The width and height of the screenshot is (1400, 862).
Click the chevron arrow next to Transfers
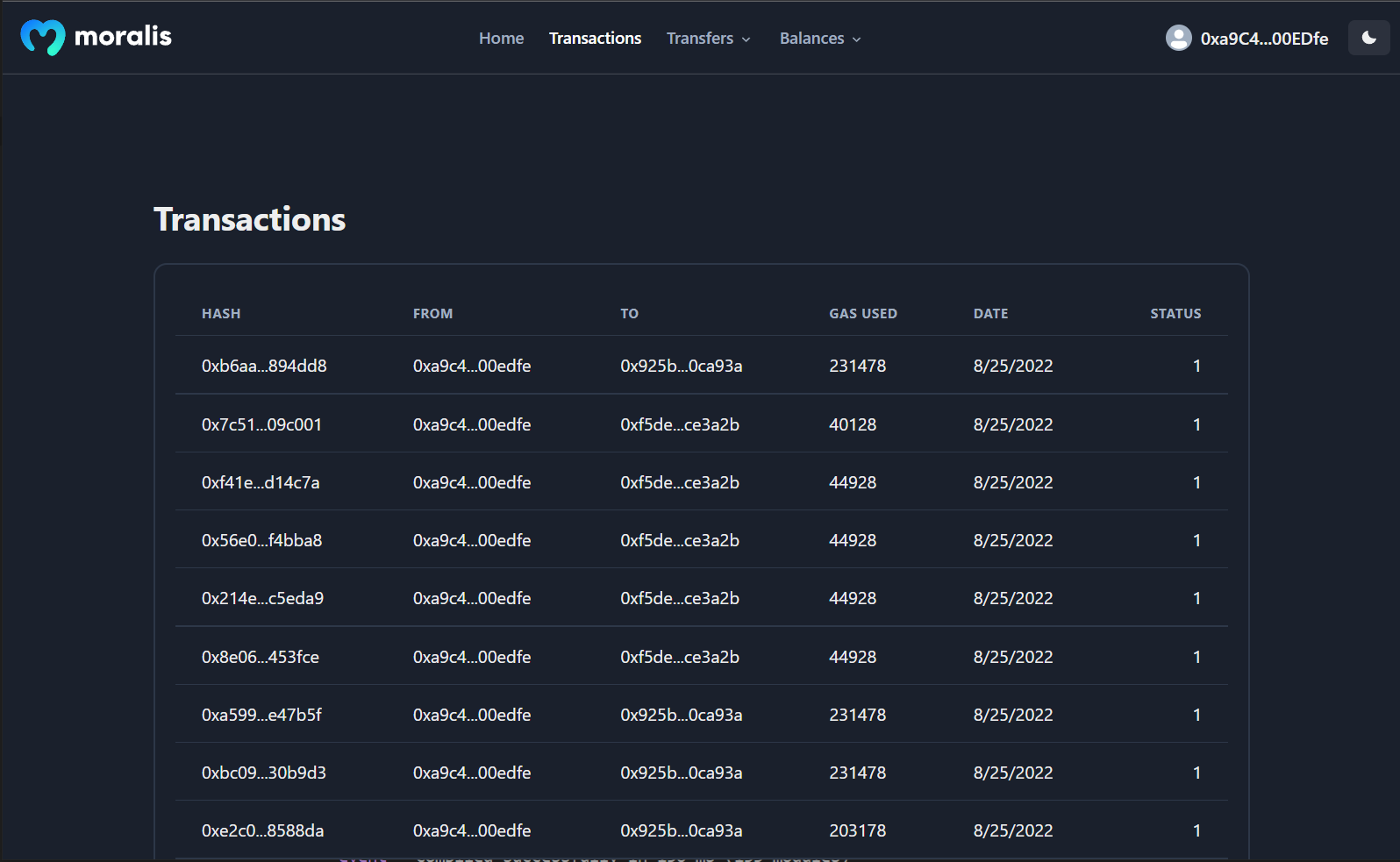coord(746,39)
